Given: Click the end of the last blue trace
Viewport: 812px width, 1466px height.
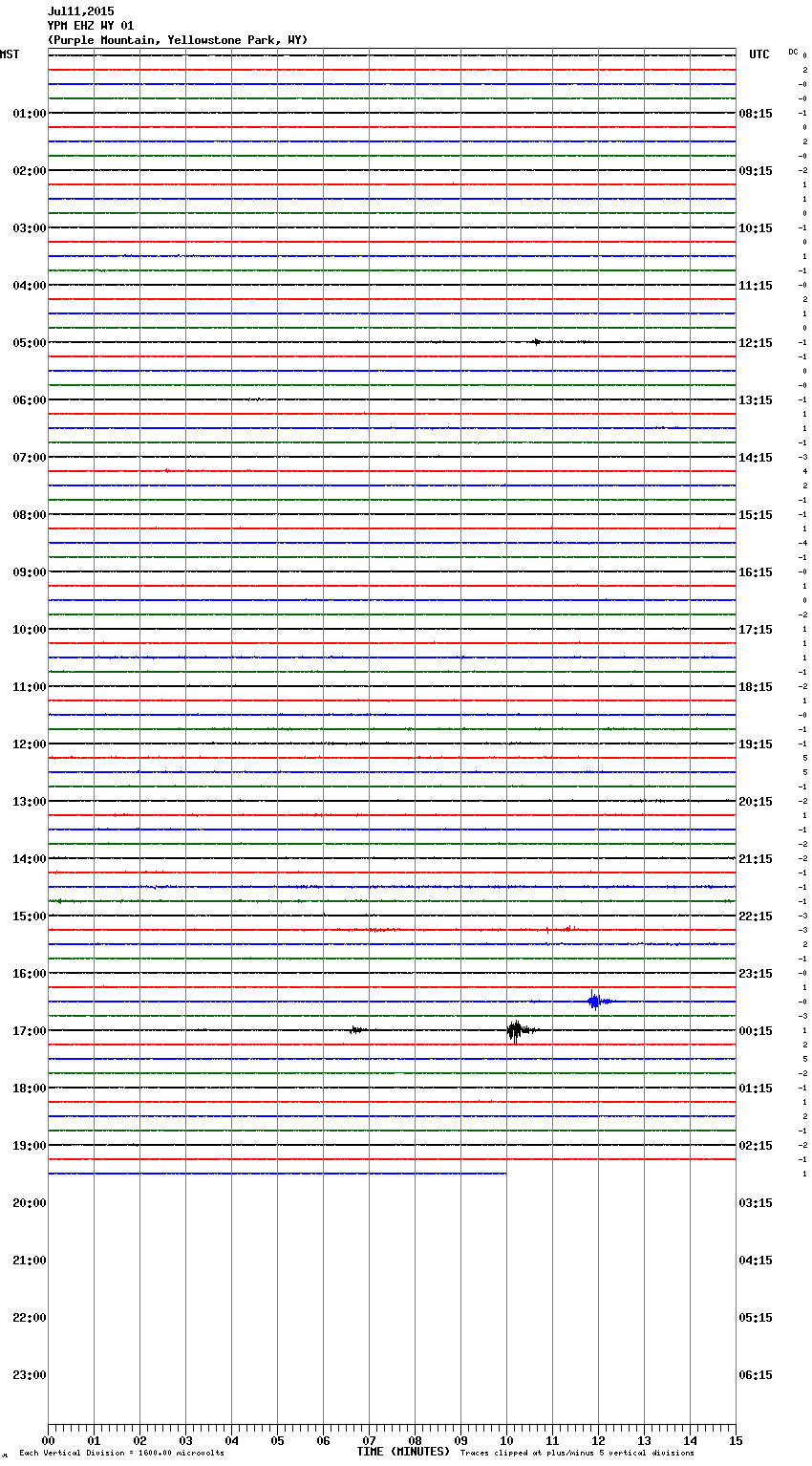Looking at the screenshot, I should click(x=505, y=1174).
